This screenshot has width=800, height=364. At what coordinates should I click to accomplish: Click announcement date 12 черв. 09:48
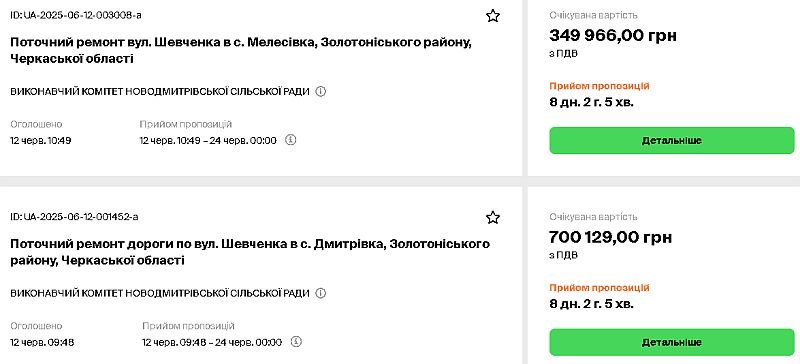click(x=42, y=342)
